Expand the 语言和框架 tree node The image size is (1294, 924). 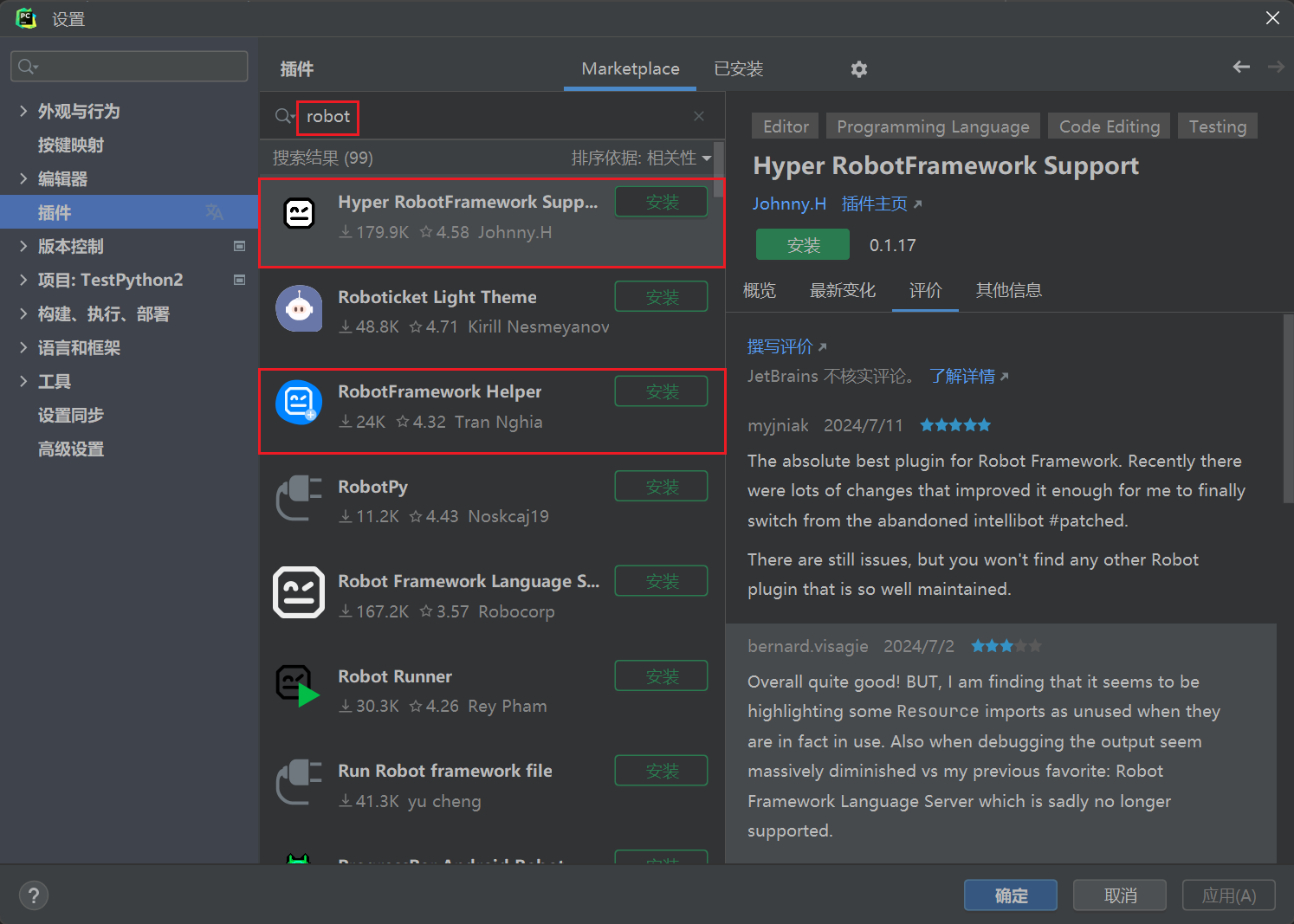click(23, 347)
